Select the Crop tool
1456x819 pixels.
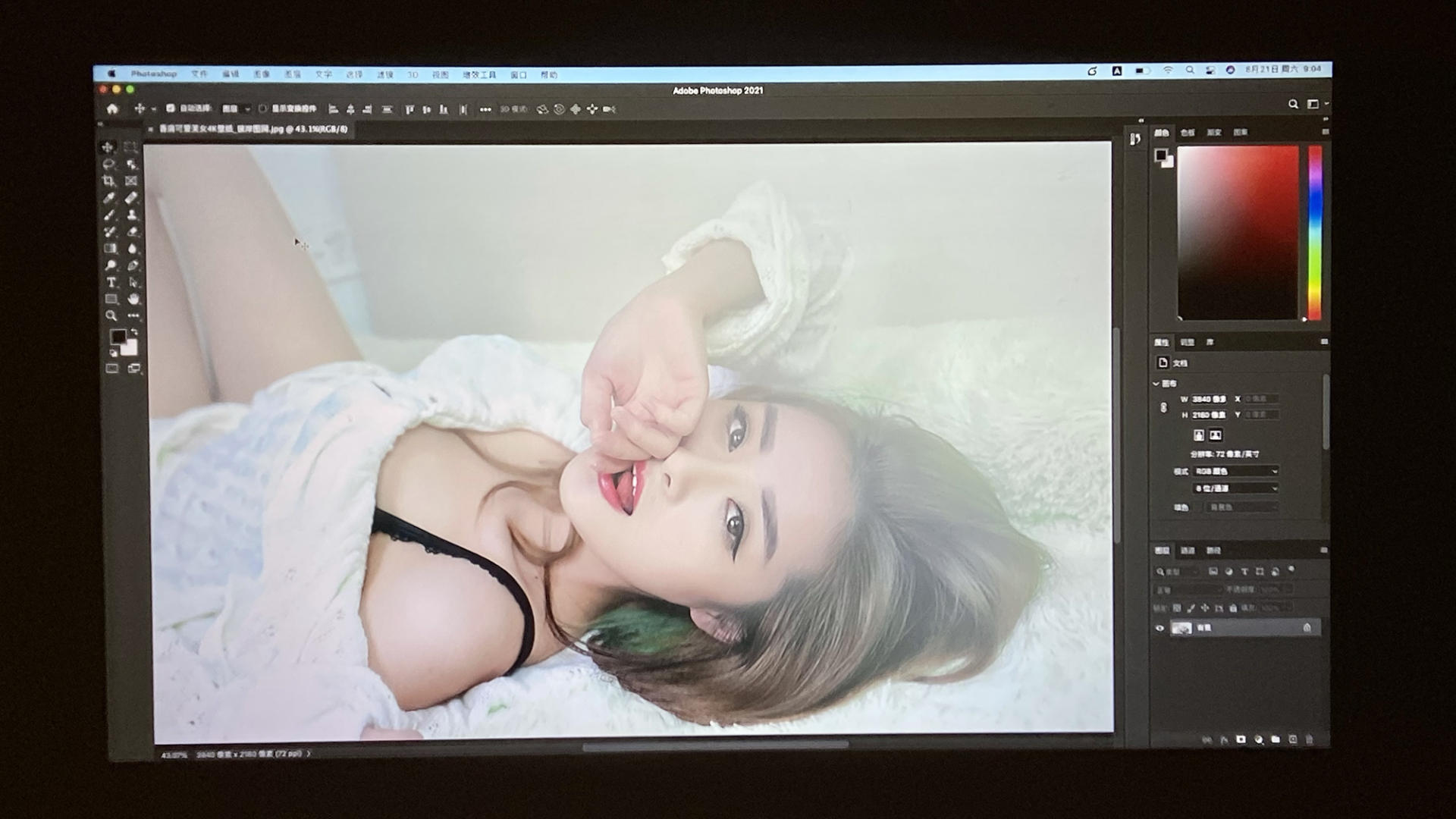[x=109, y=181]
